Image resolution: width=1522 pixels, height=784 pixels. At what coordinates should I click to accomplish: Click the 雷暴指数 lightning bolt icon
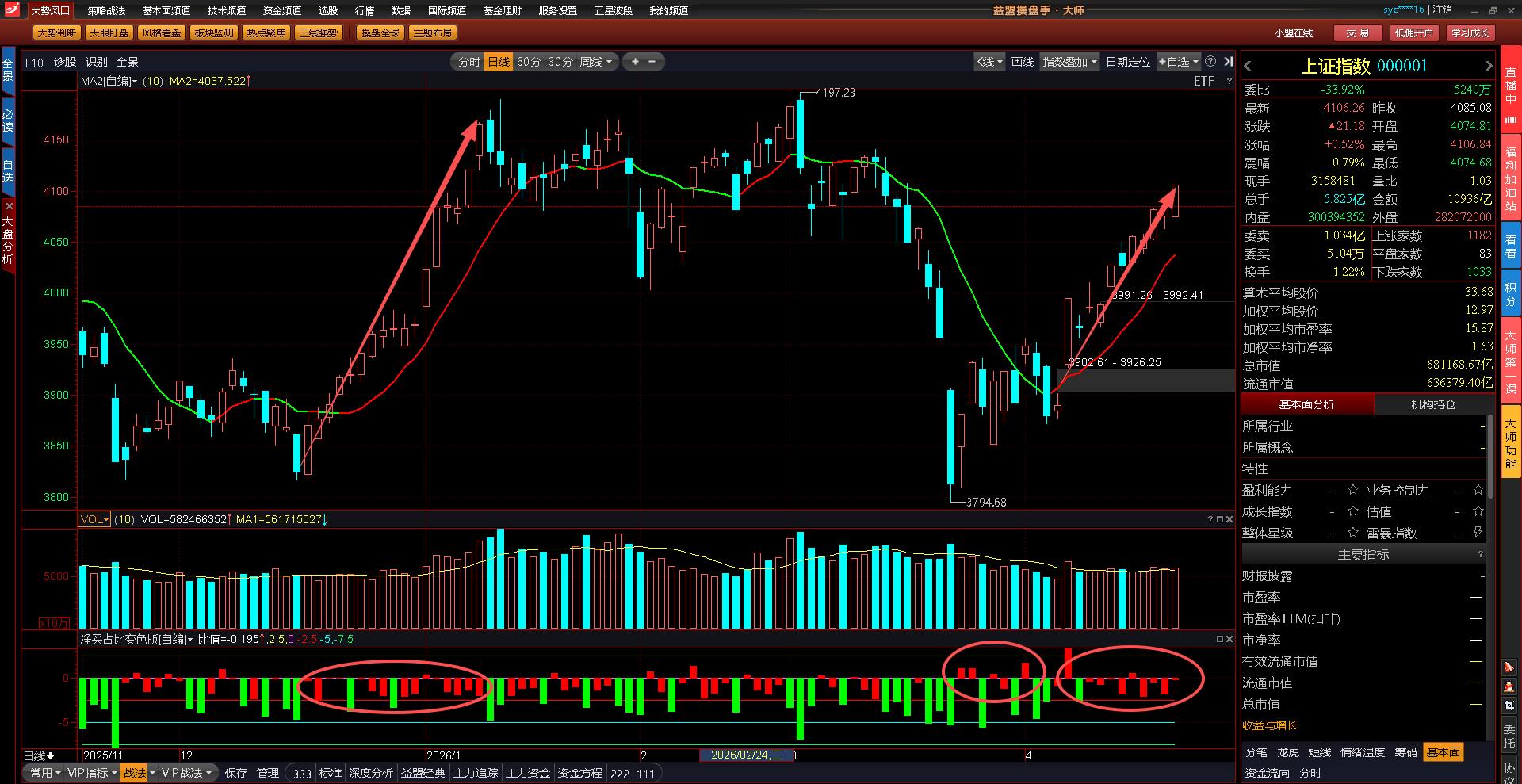1478,533
